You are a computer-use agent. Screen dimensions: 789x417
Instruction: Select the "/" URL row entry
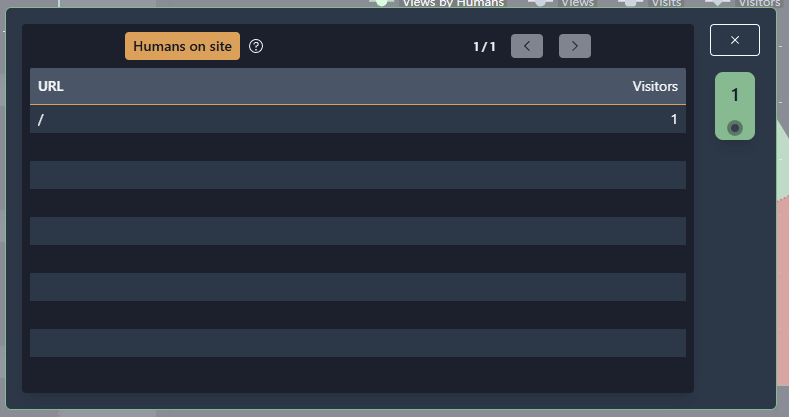click(41, 120)
